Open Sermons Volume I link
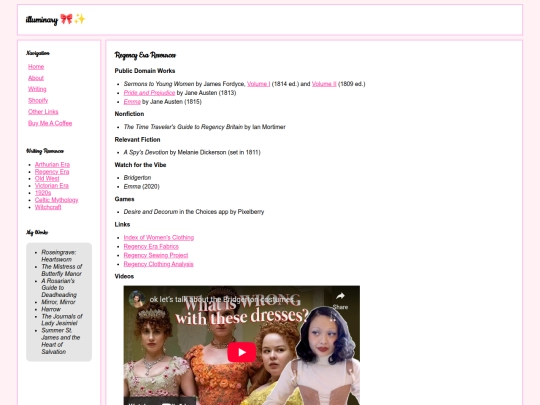Viewport: 540px width, 405px height. tap(258, 84)
